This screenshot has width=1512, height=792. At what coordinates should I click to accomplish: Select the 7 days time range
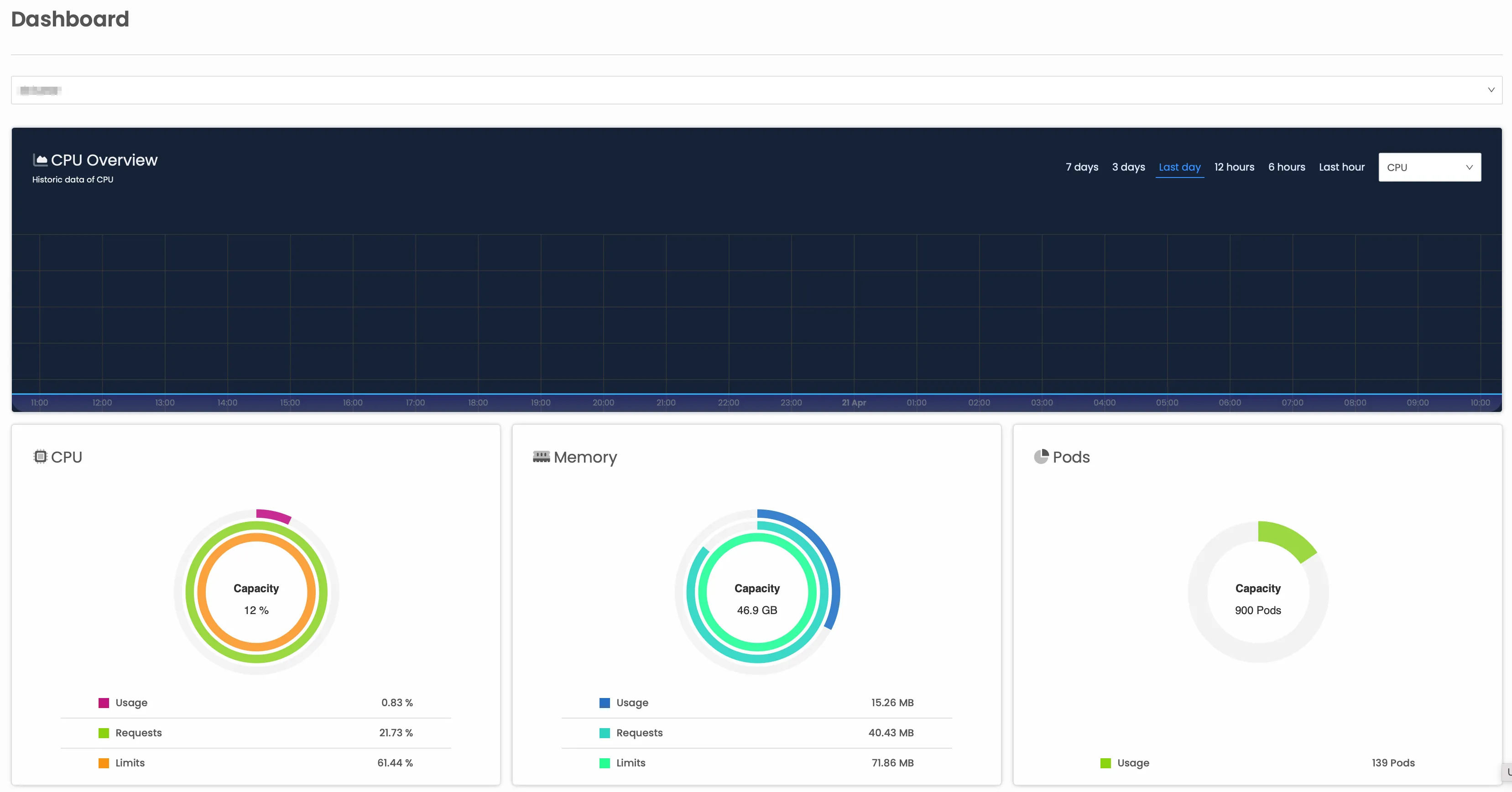click(x=1082, y=167)
